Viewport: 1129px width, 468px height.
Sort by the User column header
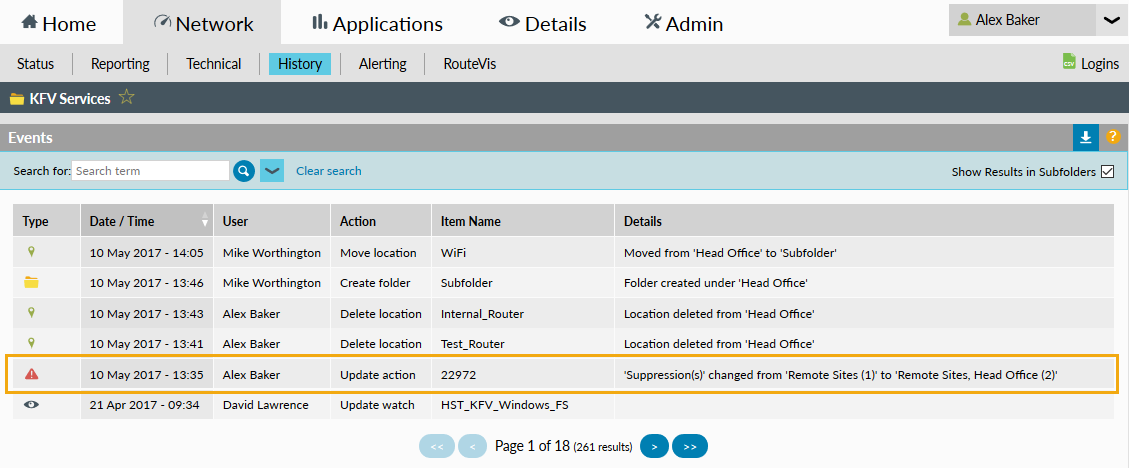pyautogui.click(x=272, y=221)
